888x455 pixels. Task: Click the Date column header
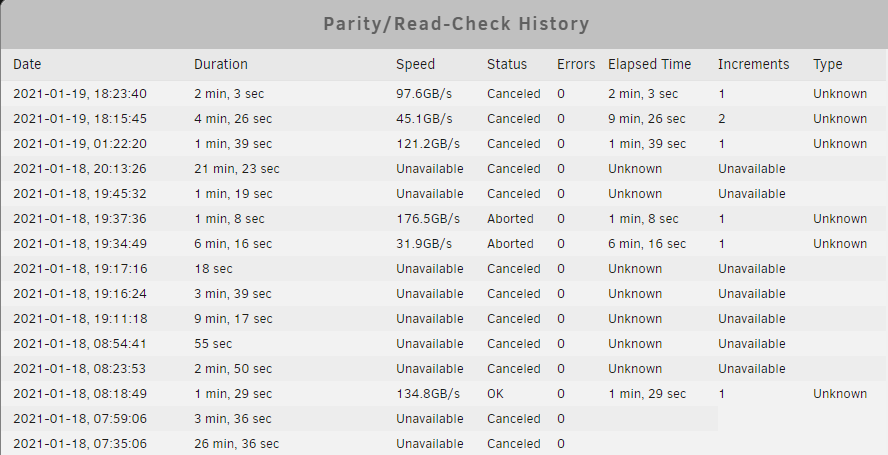27,64
